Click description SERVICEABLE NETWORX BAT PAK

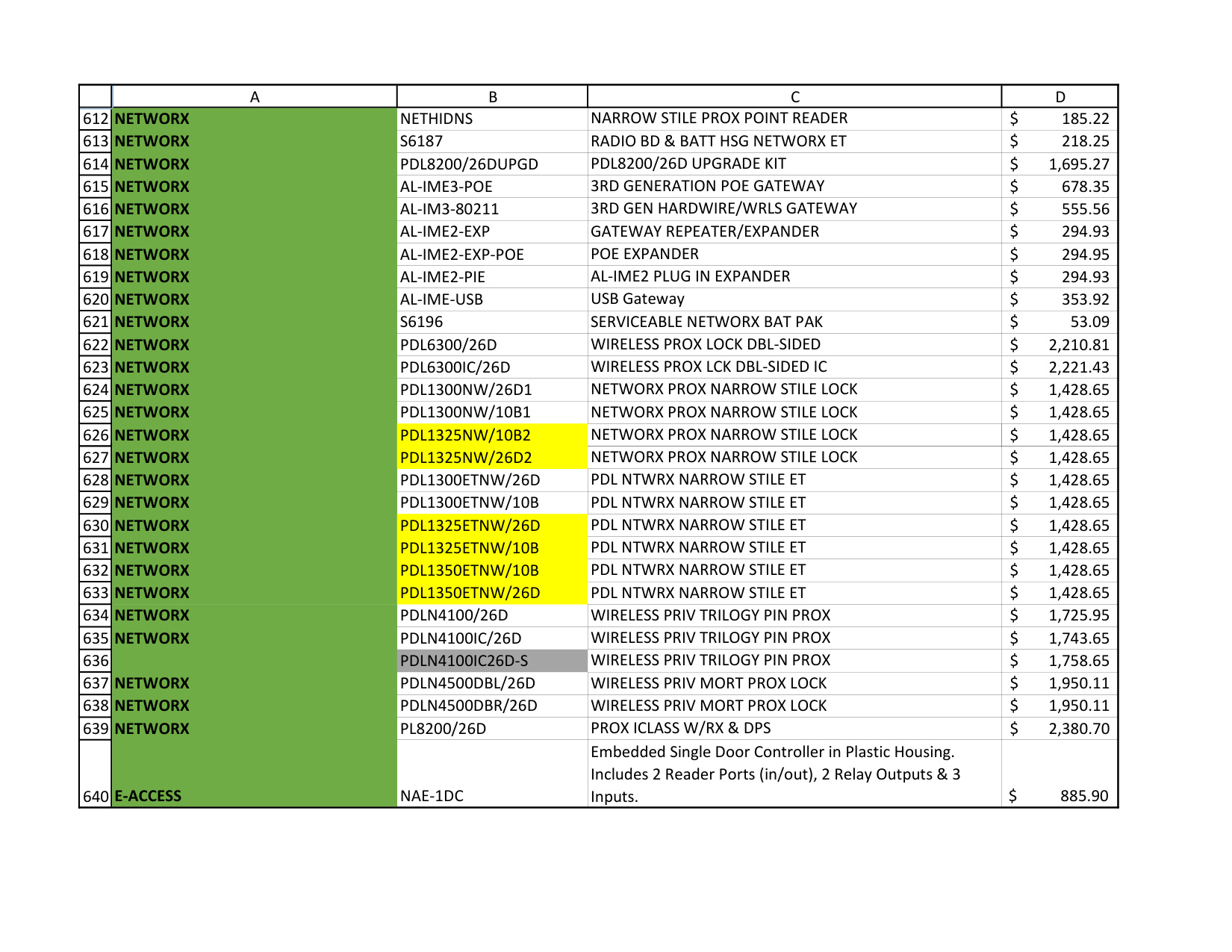tap(794, 322)
